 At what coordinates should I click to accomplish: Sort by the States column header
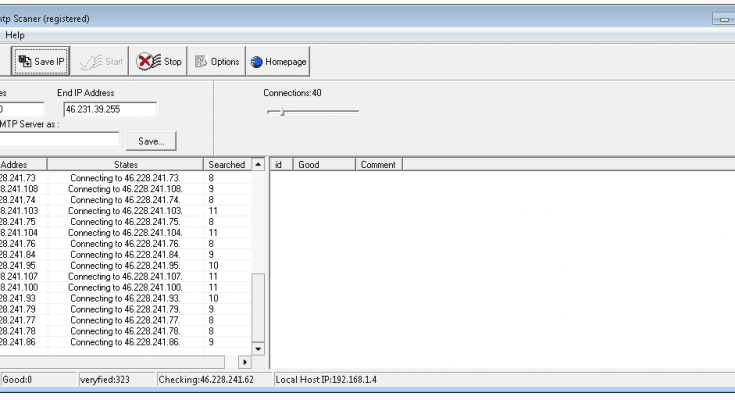[125, 164]
